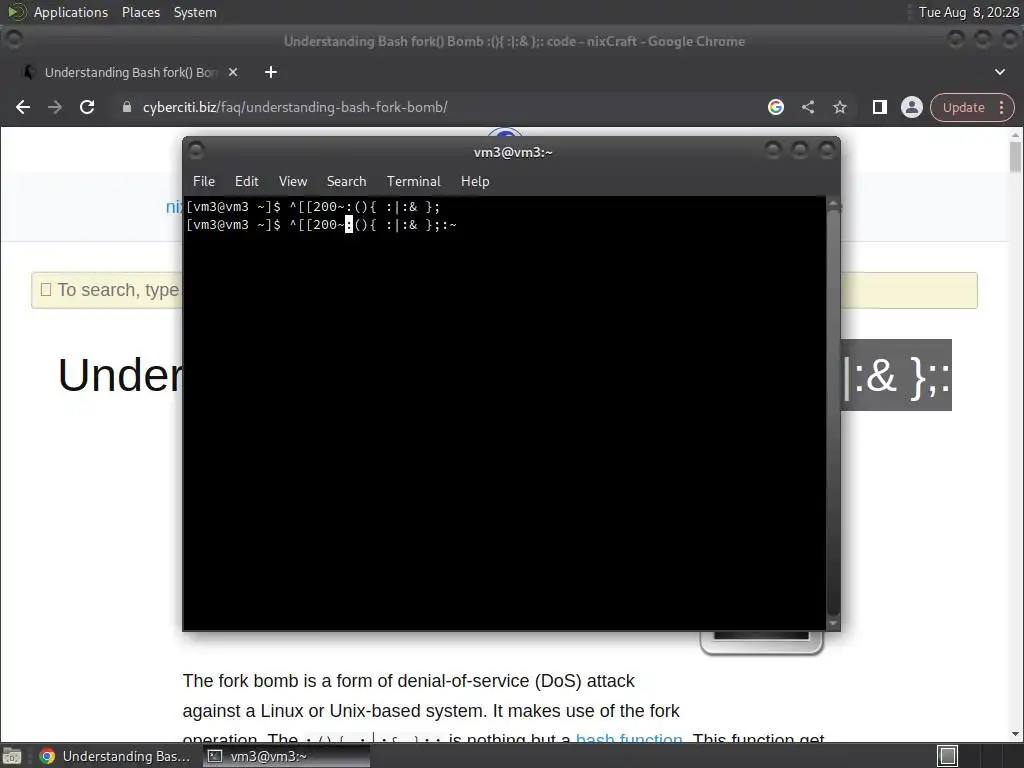Expand the tab search chevron
Screen dimensions: 1024x768
[x=1000, y=72]
